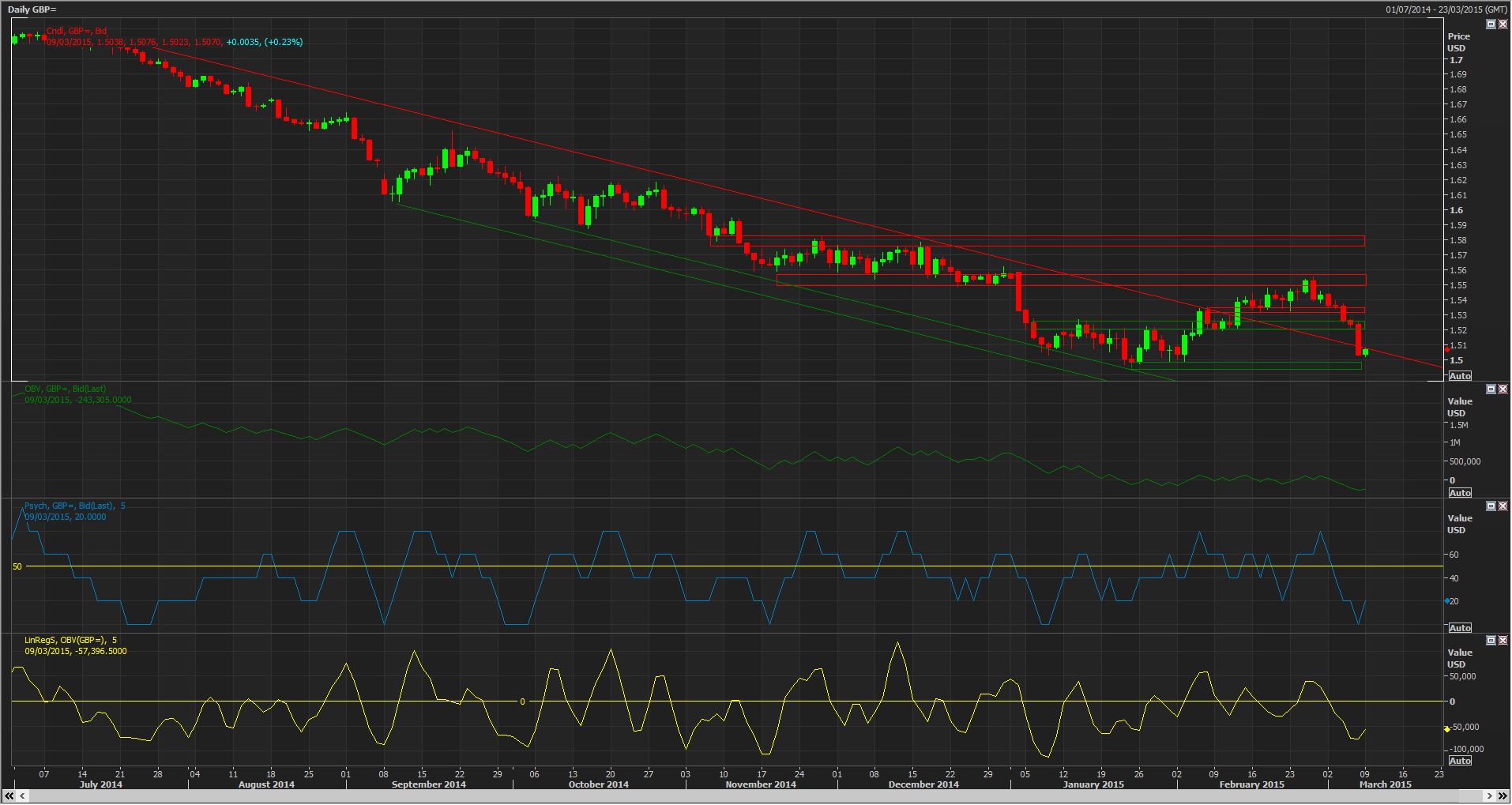Screen dimensions: 1512x805
Task: Select the 'Psych, GBP=, Bid(Last), 5' legend
Action: coord(75,506)
